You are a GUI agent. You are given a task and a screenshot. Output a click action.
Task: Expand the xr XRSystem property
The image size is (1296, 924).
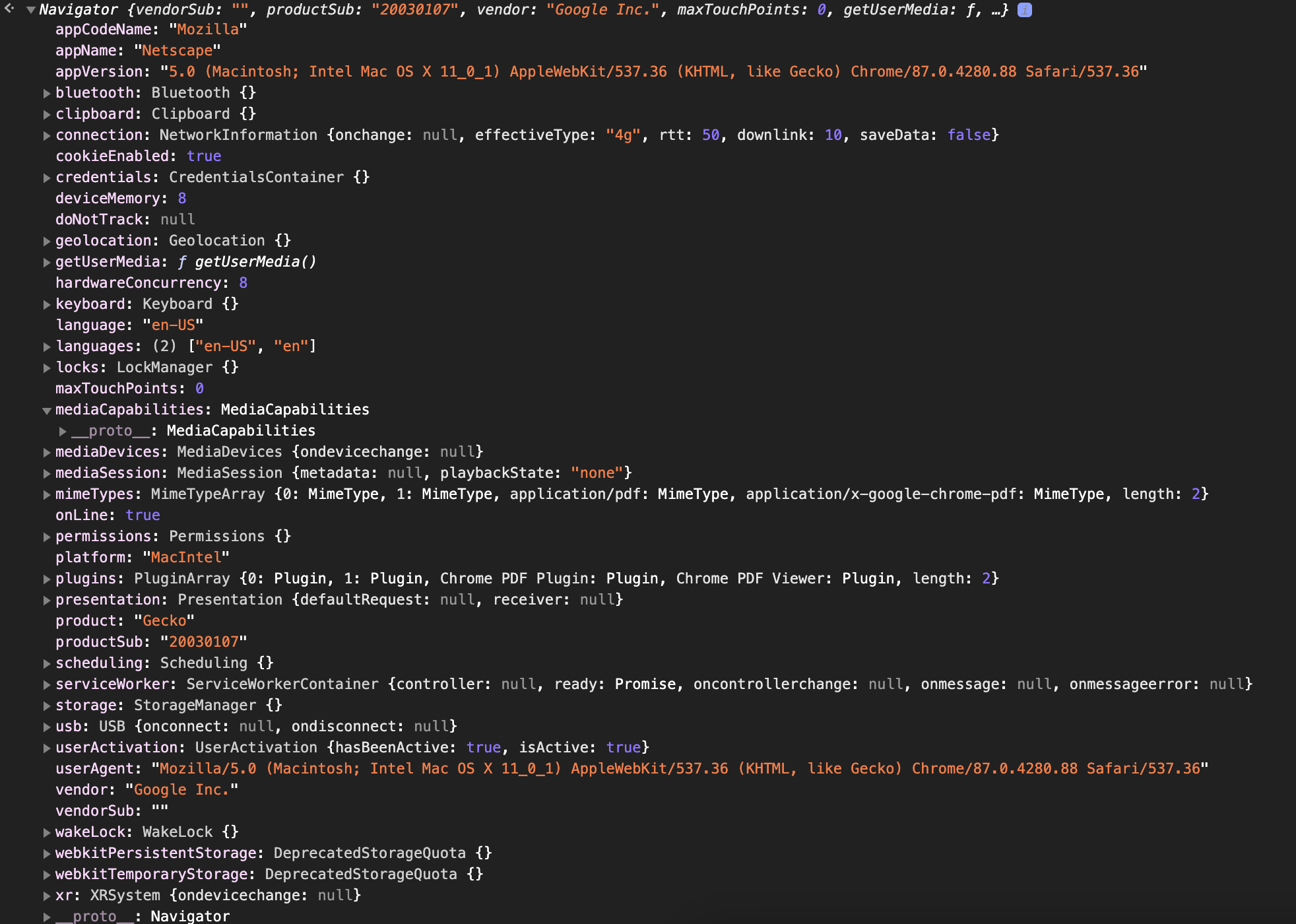pos(47,895)
